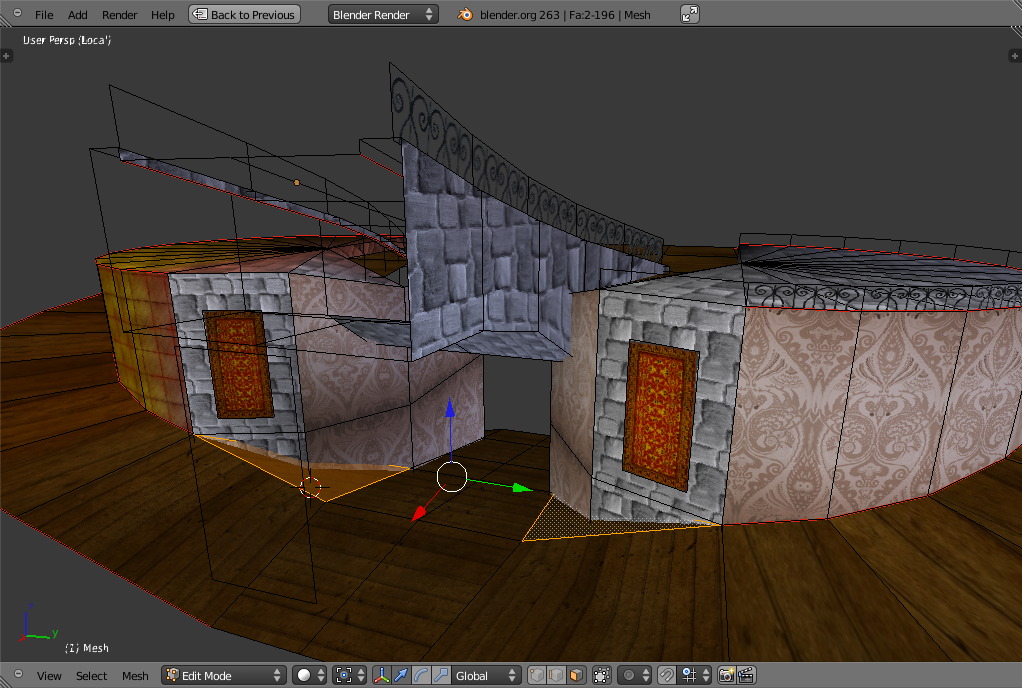Click the blue Z-axis manipulator arrow

pos(450,410)
